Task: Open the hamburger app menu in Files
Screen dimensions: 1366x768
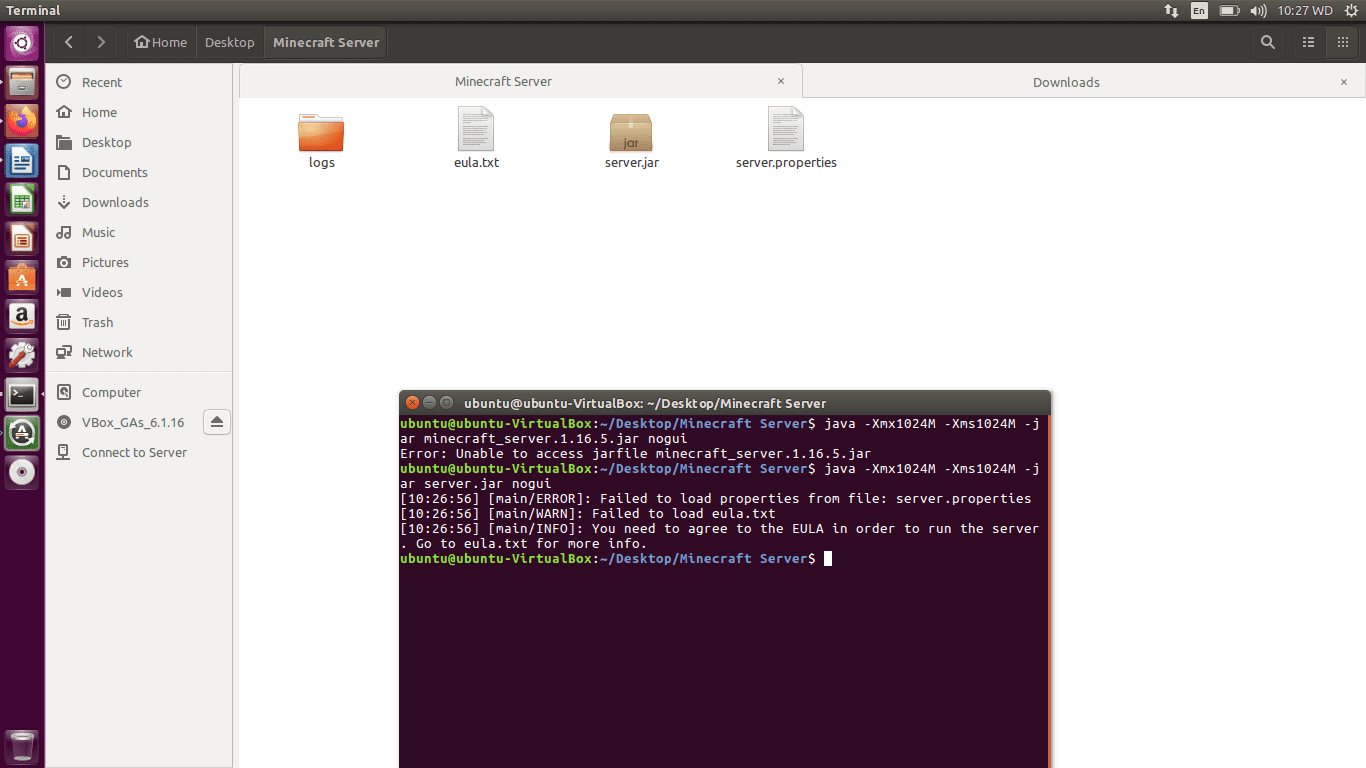Action: coord(1343,42)
